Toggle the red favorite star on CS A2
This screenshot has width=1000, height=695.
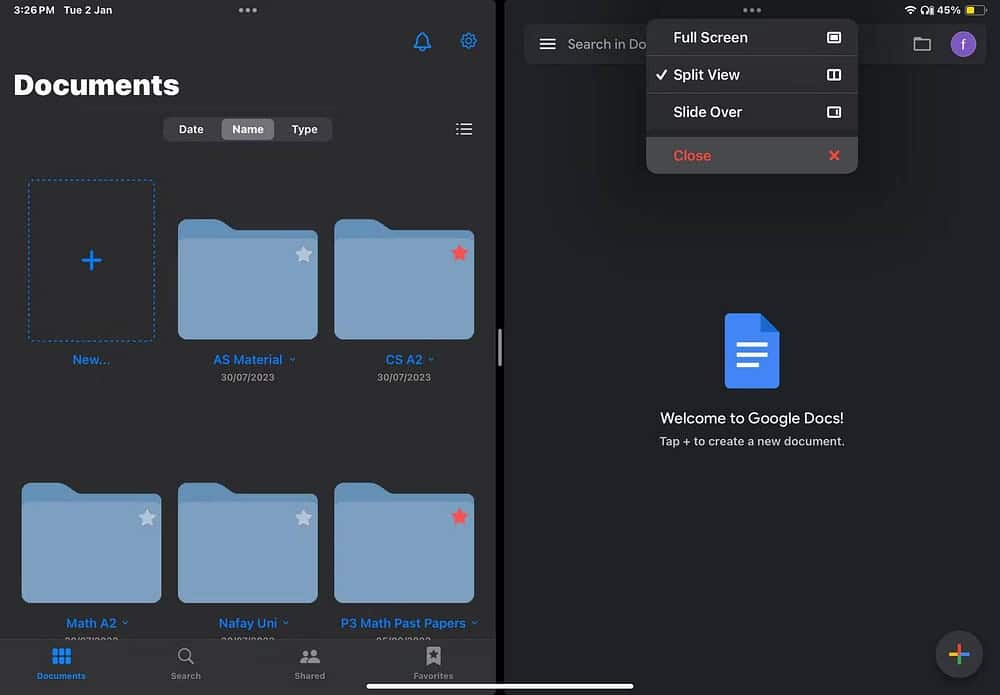point(459,253)
